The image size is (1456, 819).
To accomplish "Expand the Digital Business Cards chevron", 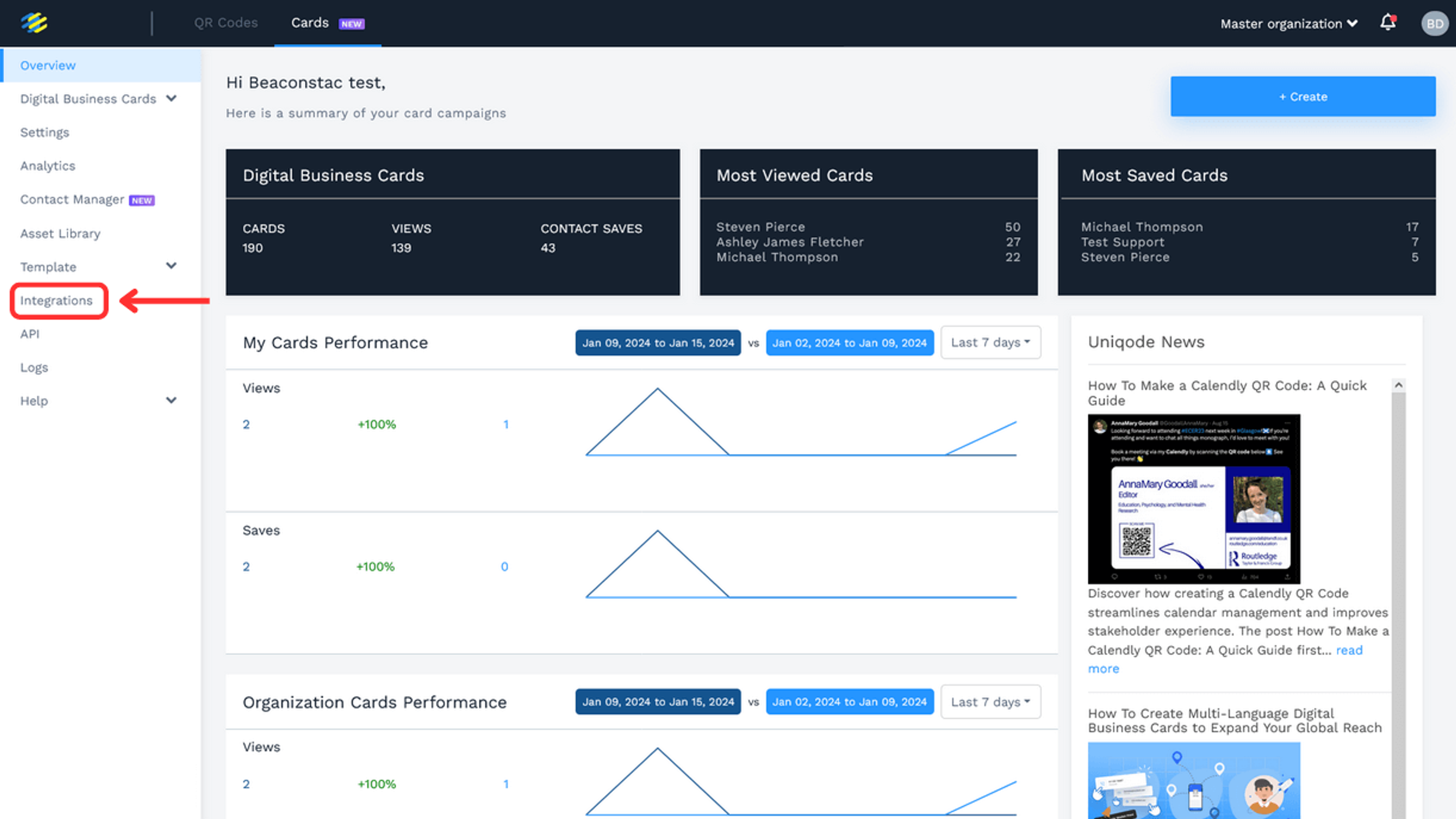I will 171,98.
